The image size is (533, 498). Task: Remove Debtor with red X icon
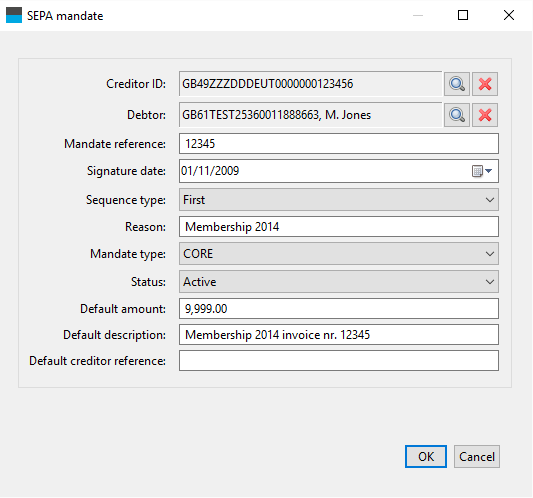click(x=485, y=115)
